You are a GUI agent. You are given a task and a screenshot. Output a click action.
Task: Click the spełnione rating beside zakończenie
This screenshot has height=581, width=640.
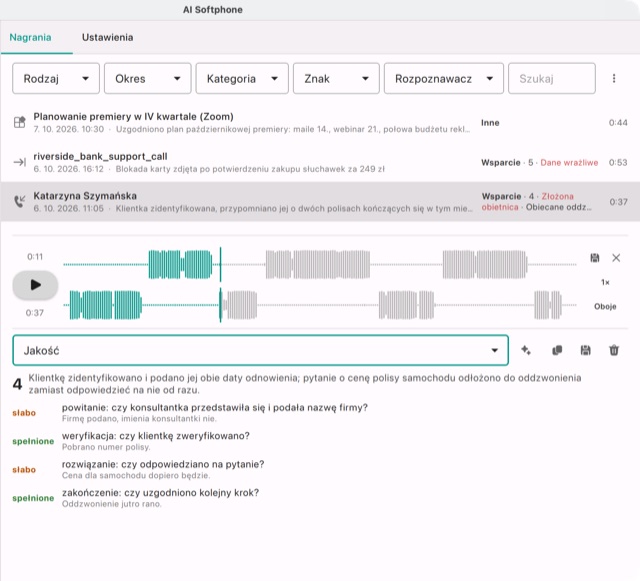[33, 498]
